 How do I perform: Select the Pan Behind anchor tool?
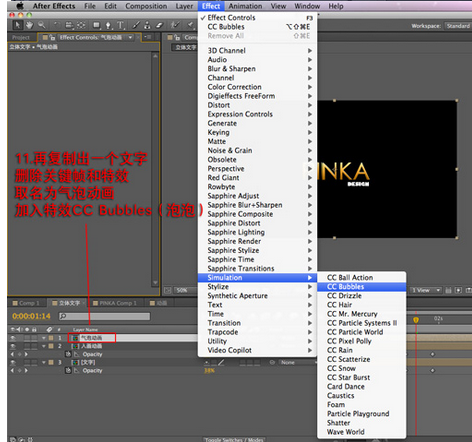coord(81,25)
